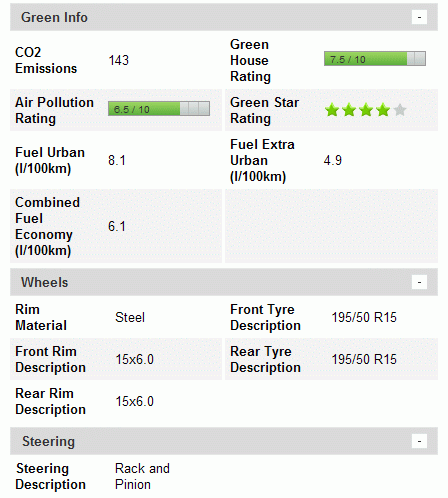The image size is (448, 498).
Task: Click the Rim Material value Steel
Action: (130, 317)
